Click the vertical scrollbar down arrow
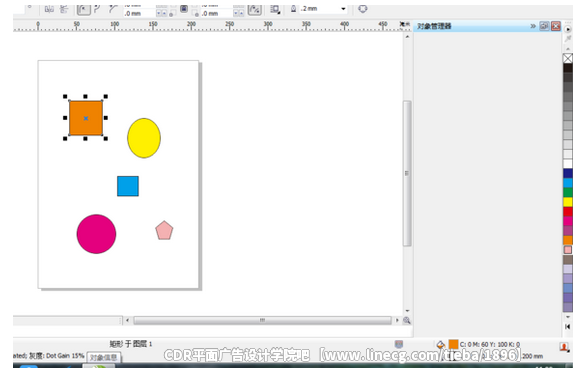Viewport: 579px width, 374px height. (x=407, y=311)
